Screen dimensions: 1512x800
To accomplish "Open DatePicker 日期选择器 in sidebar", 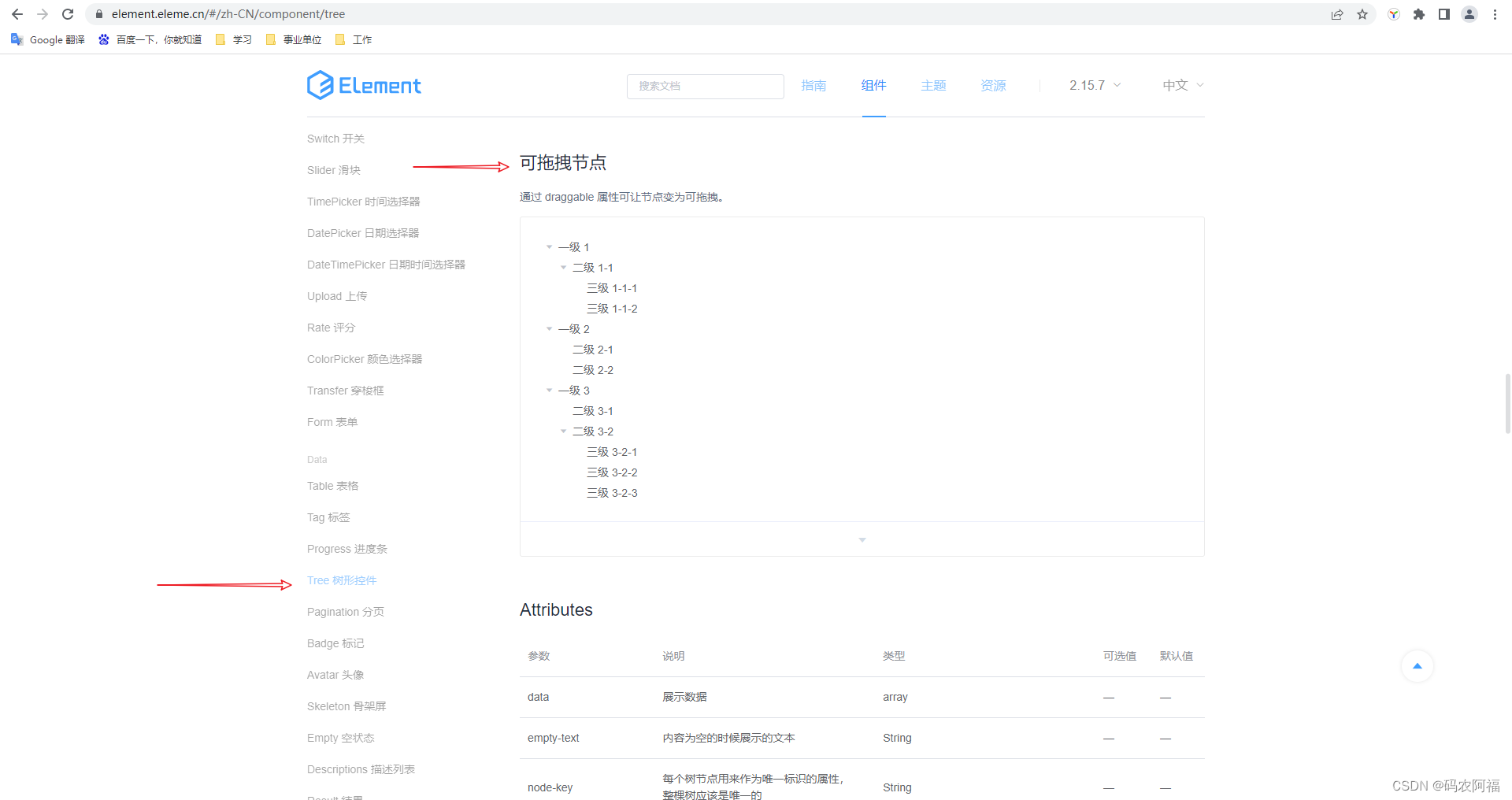I will [363, 233].
